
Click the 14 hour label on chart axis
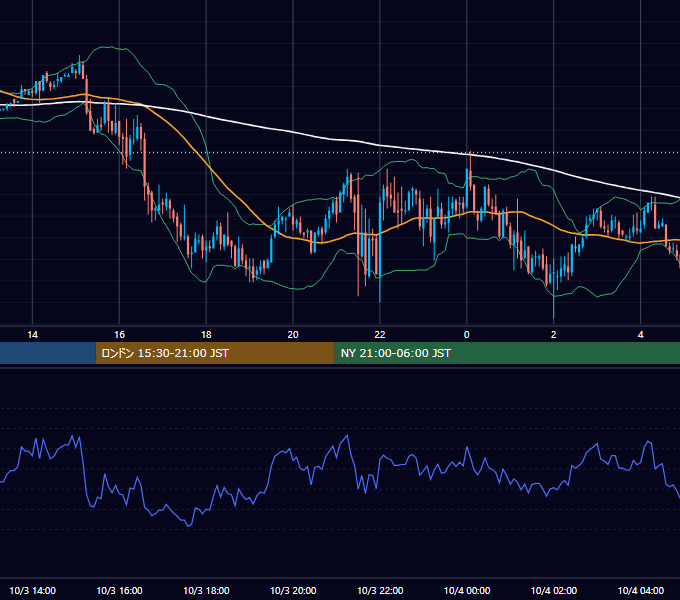tap(33, 335)
